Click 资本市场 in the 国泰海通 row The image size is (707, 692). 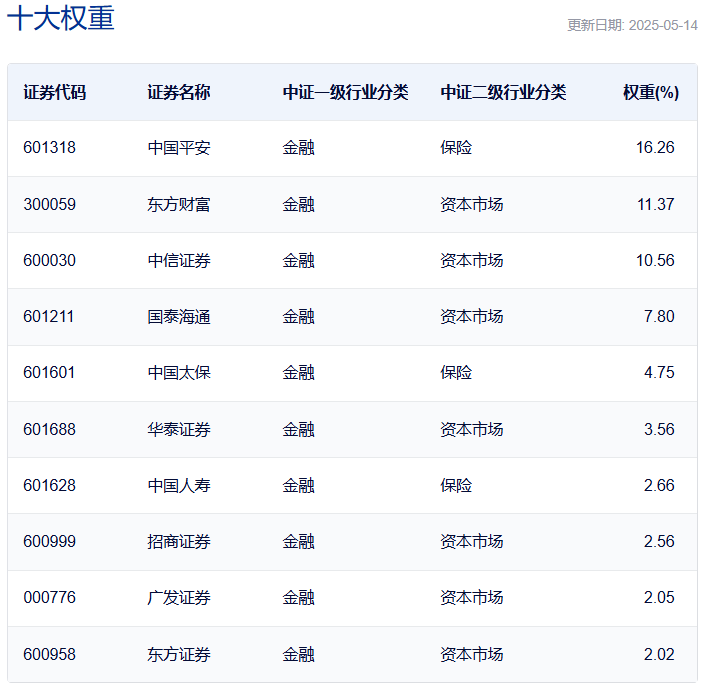click(472, 317)
